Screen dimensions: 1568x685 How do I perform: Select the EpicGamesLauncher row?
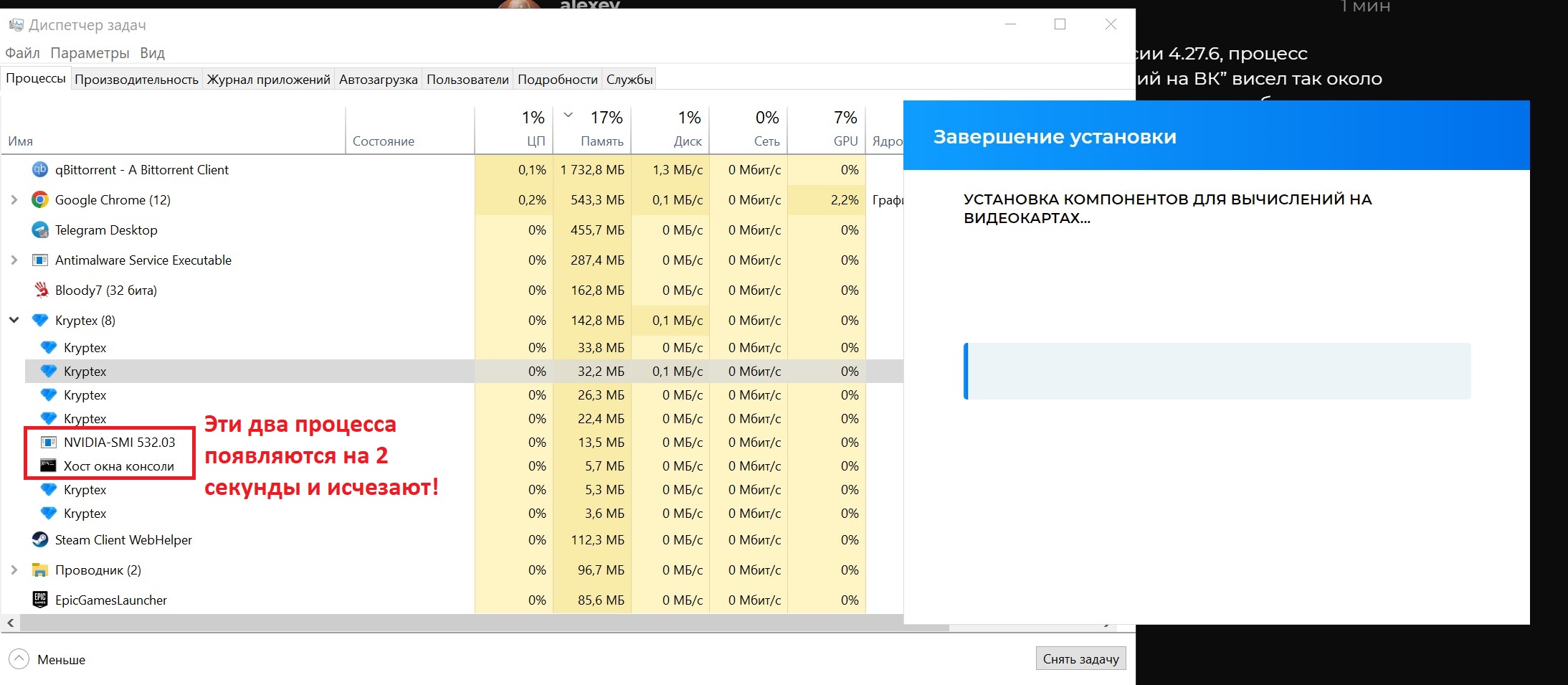[x=452, y=600]
